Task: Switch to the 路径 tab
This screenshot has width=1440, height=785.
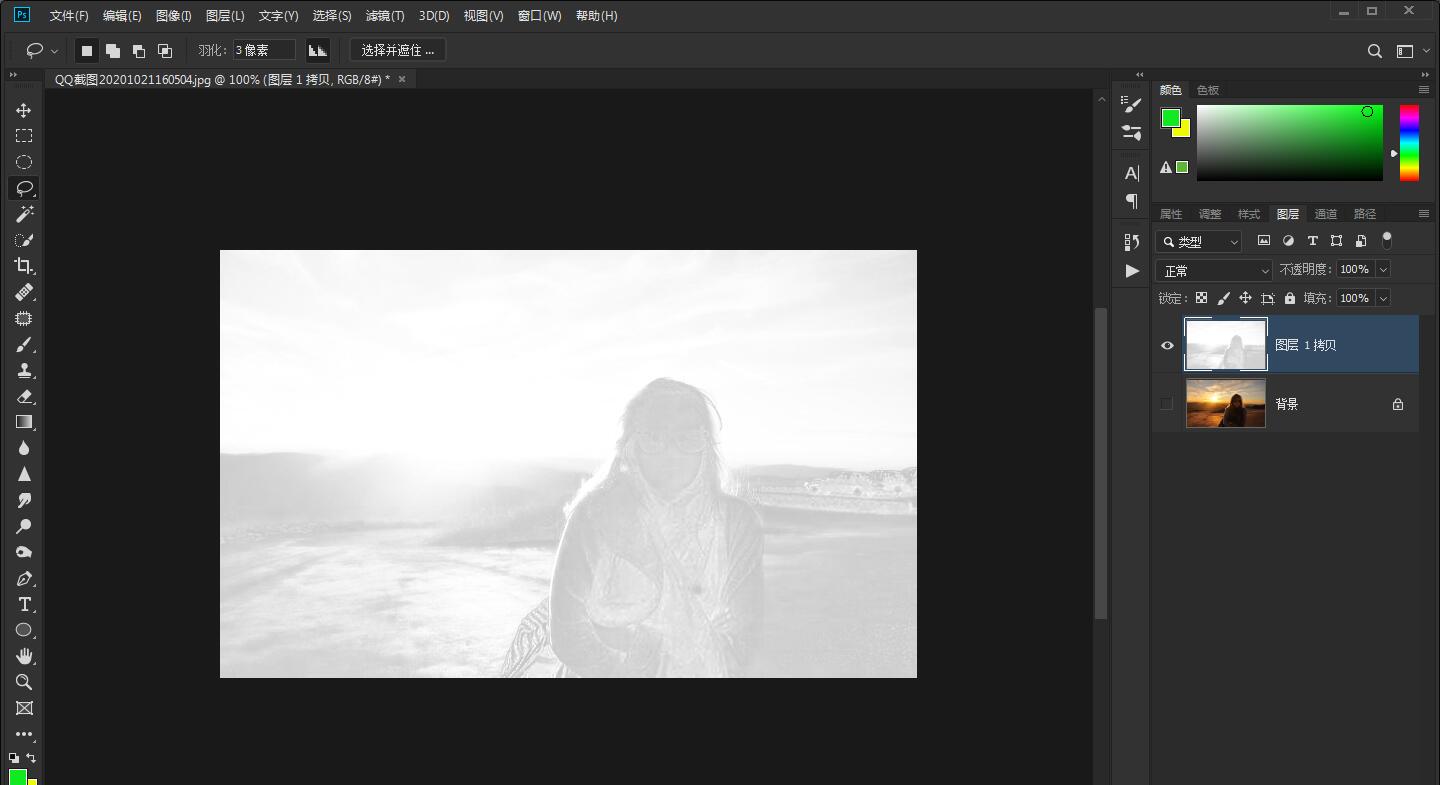Action: [1365, 214]
